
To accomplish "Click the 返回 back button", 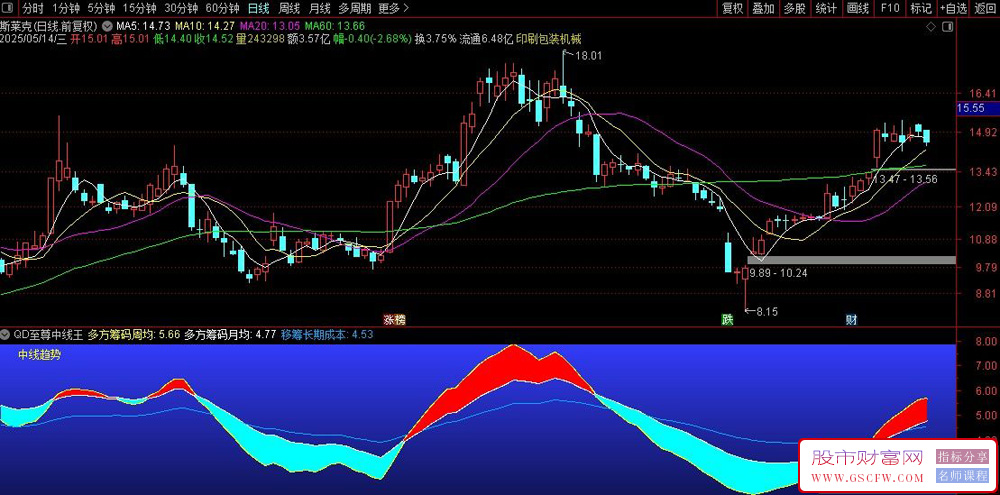I will coord(985,8).
